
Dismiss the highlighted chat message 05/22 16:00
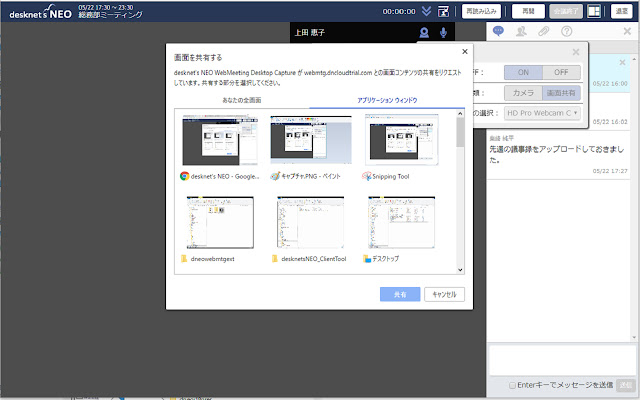pos(622,62)
